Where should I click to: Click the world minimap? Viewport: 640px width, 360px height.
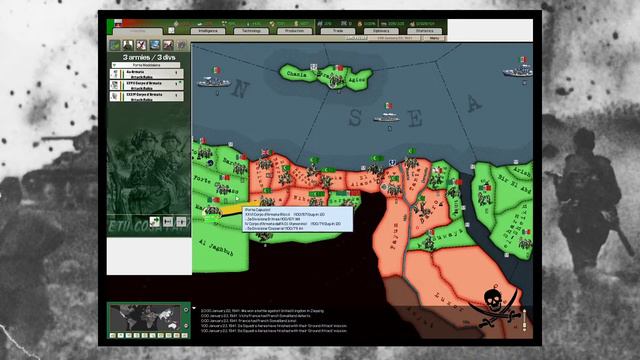pyautogui.click(x=145, y=318)
